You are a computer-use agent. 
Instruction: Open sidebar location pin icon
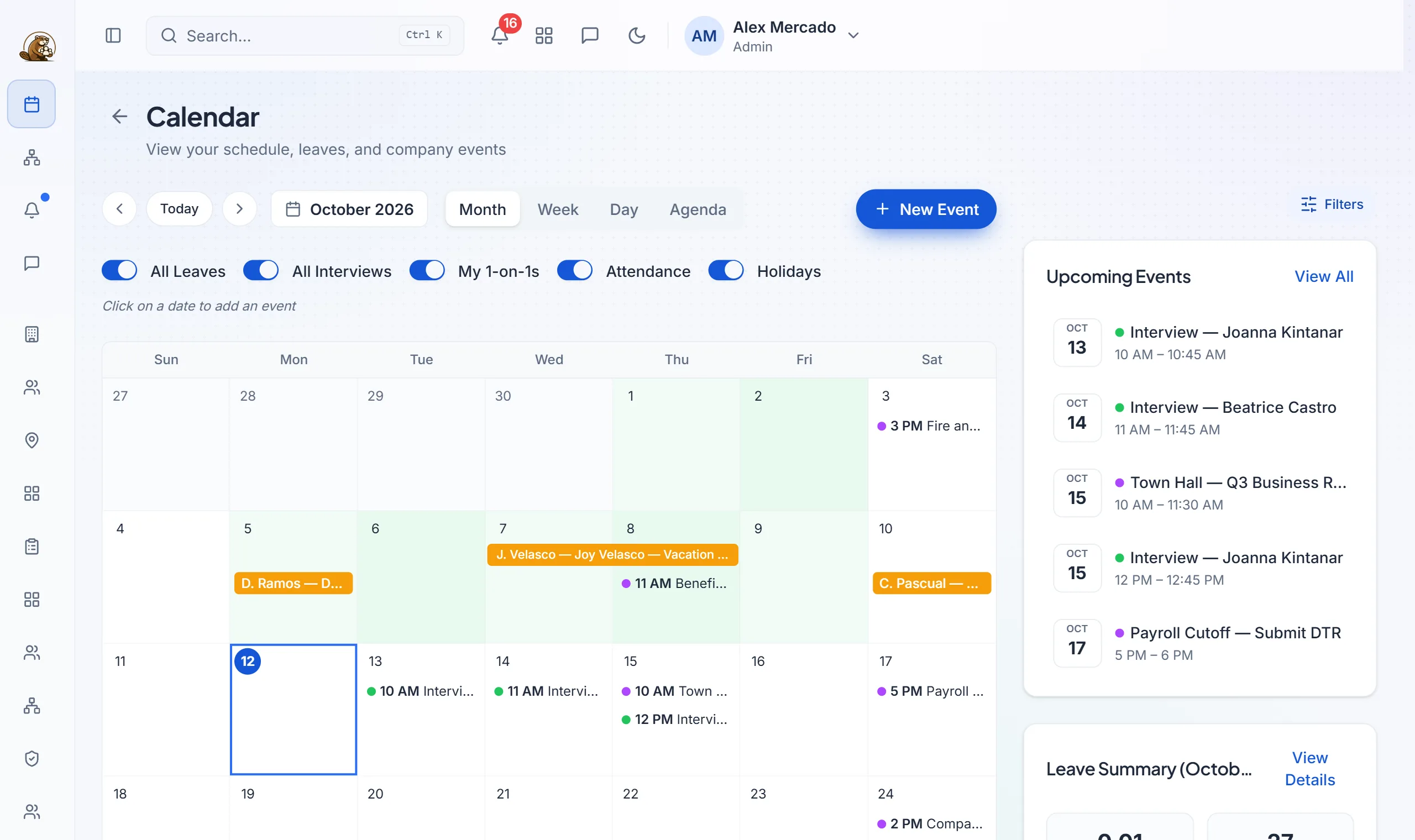coord(32,440)
